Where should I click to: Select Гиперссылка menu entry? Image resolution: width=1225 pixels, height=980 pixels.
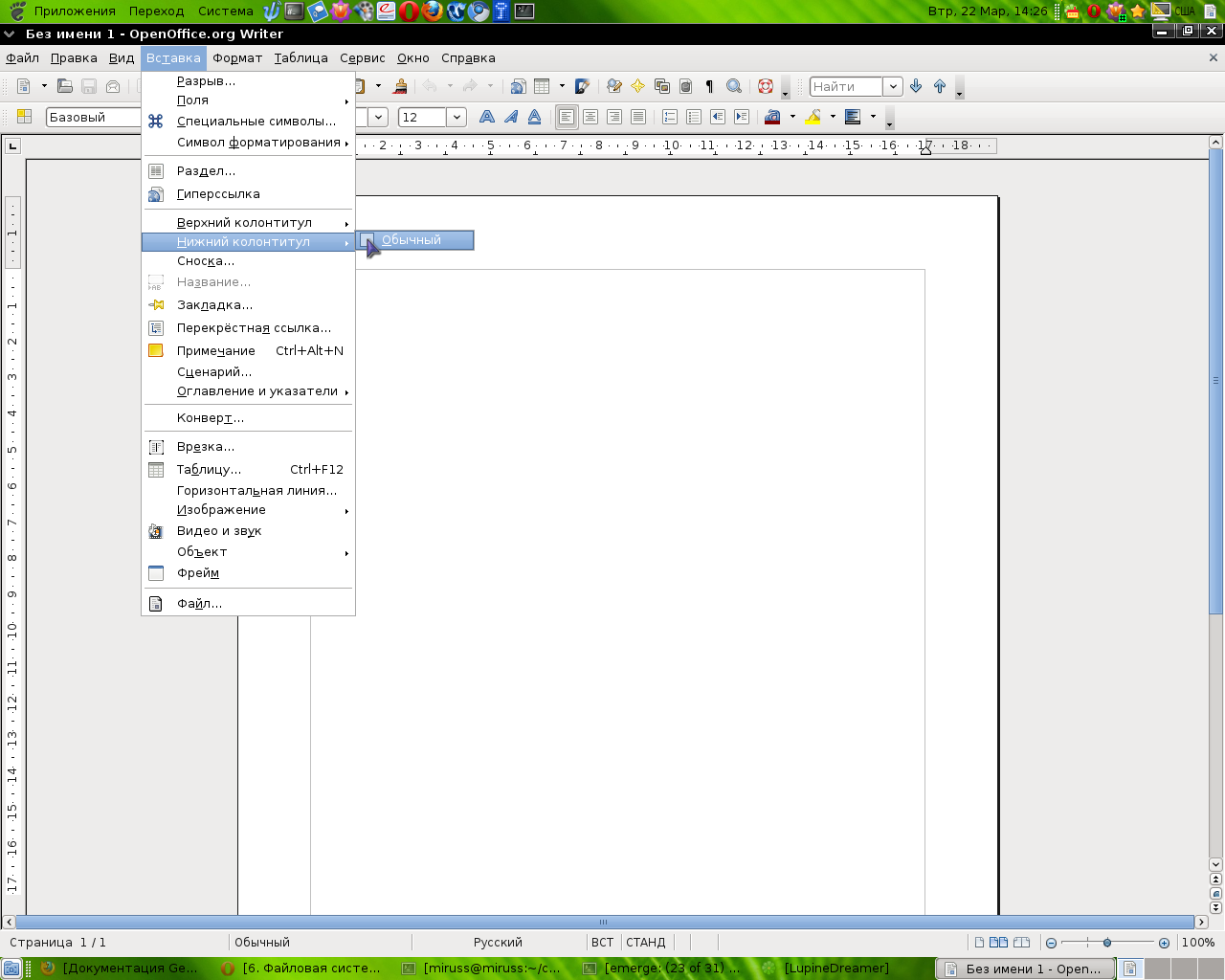coord(249,194)
